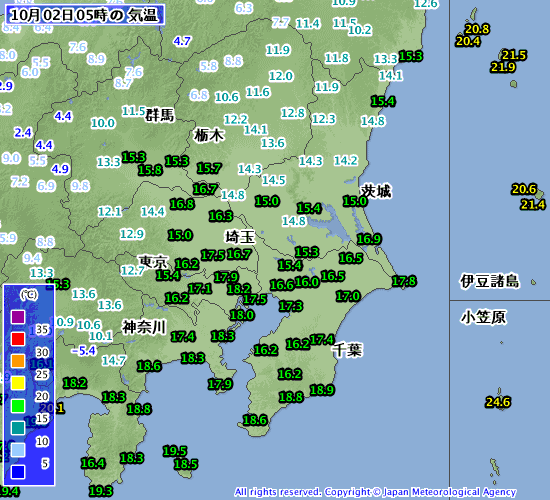Click the orange 25–30°C legend swatch
The width and height of the screenshot is (550, 500).
(18, 361)
